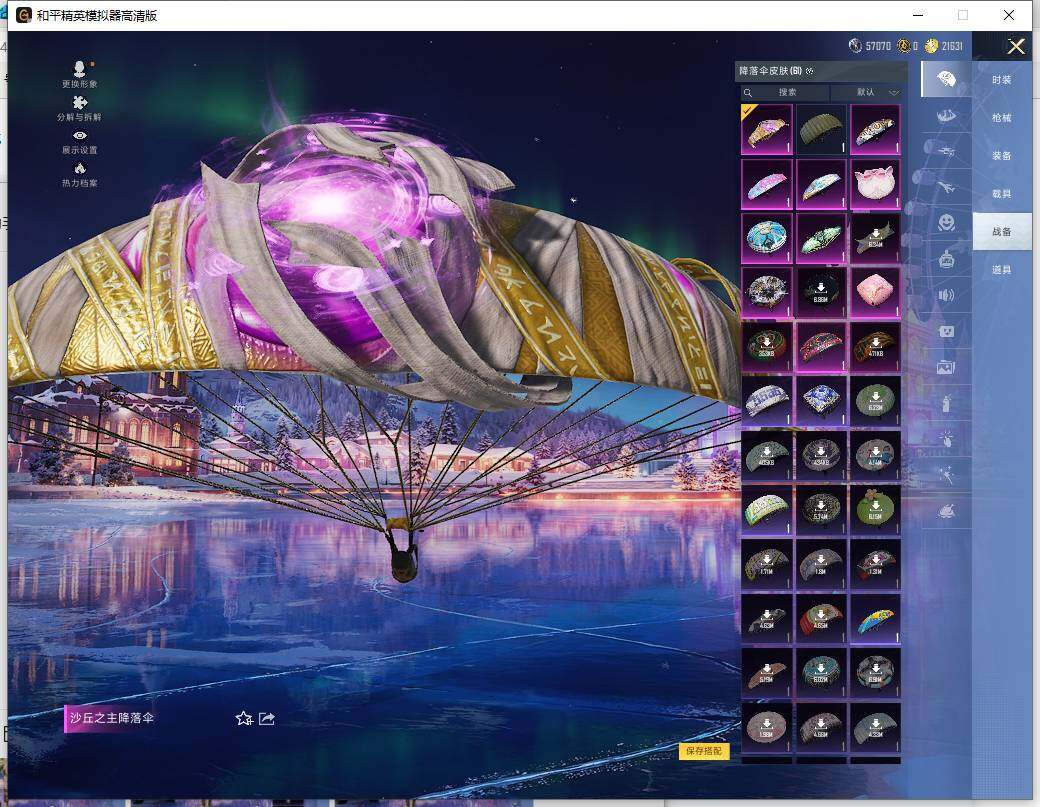
Task: Switch to 时装 fashion tab
Action: point(1002,80)
